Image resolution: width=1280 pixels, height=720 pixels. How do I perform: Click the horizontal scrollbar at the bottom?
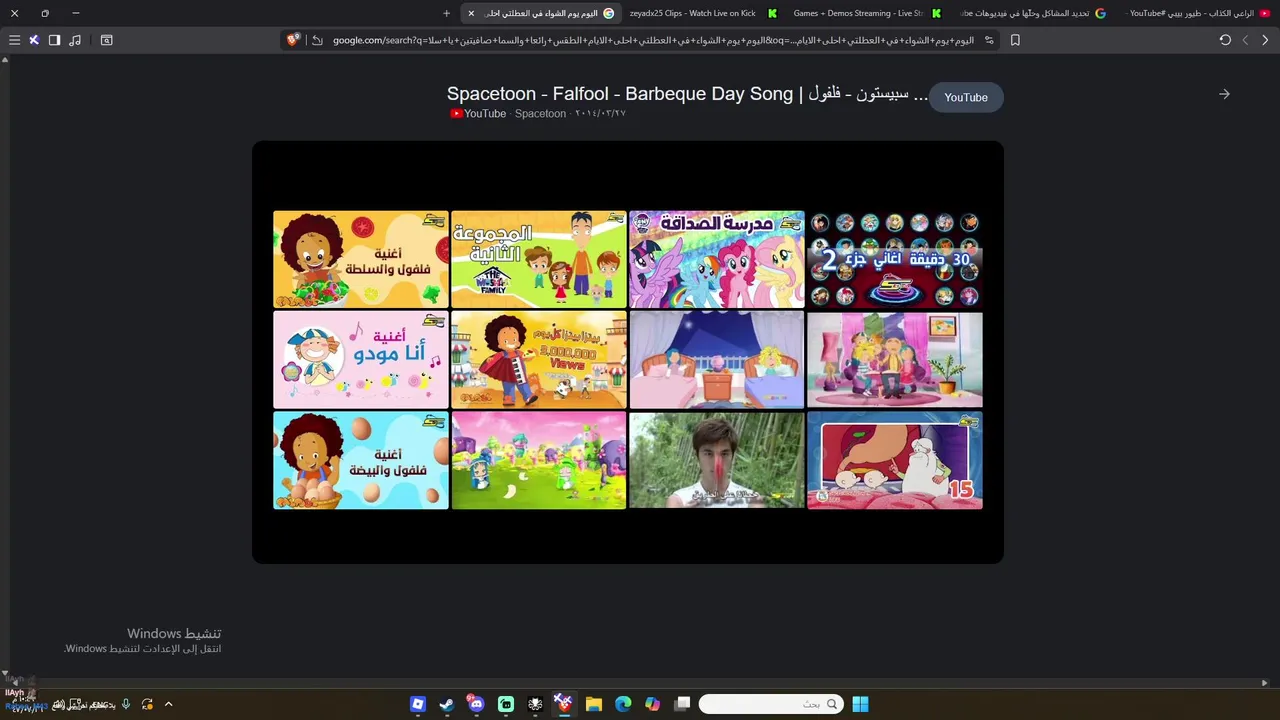pyautogui.click(x=640, y=683)
